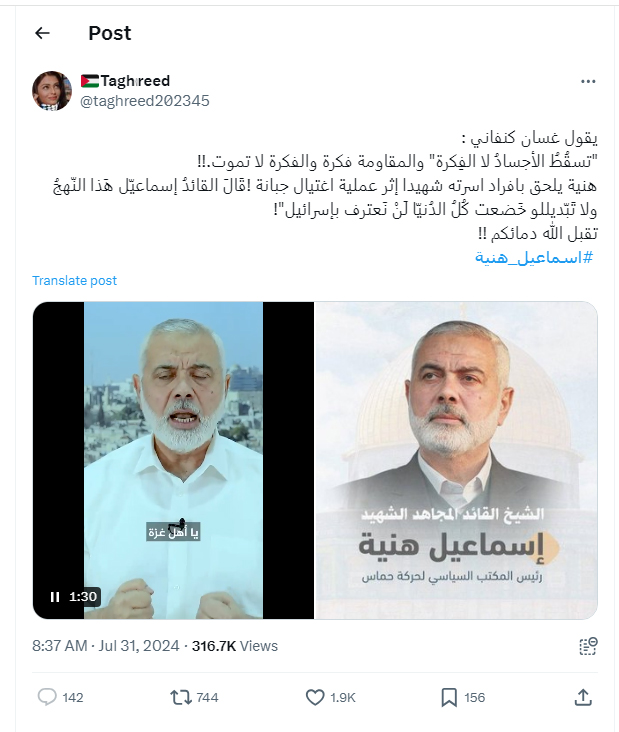
Task: Click the 1:30 video time indicator
Action: 83,597
